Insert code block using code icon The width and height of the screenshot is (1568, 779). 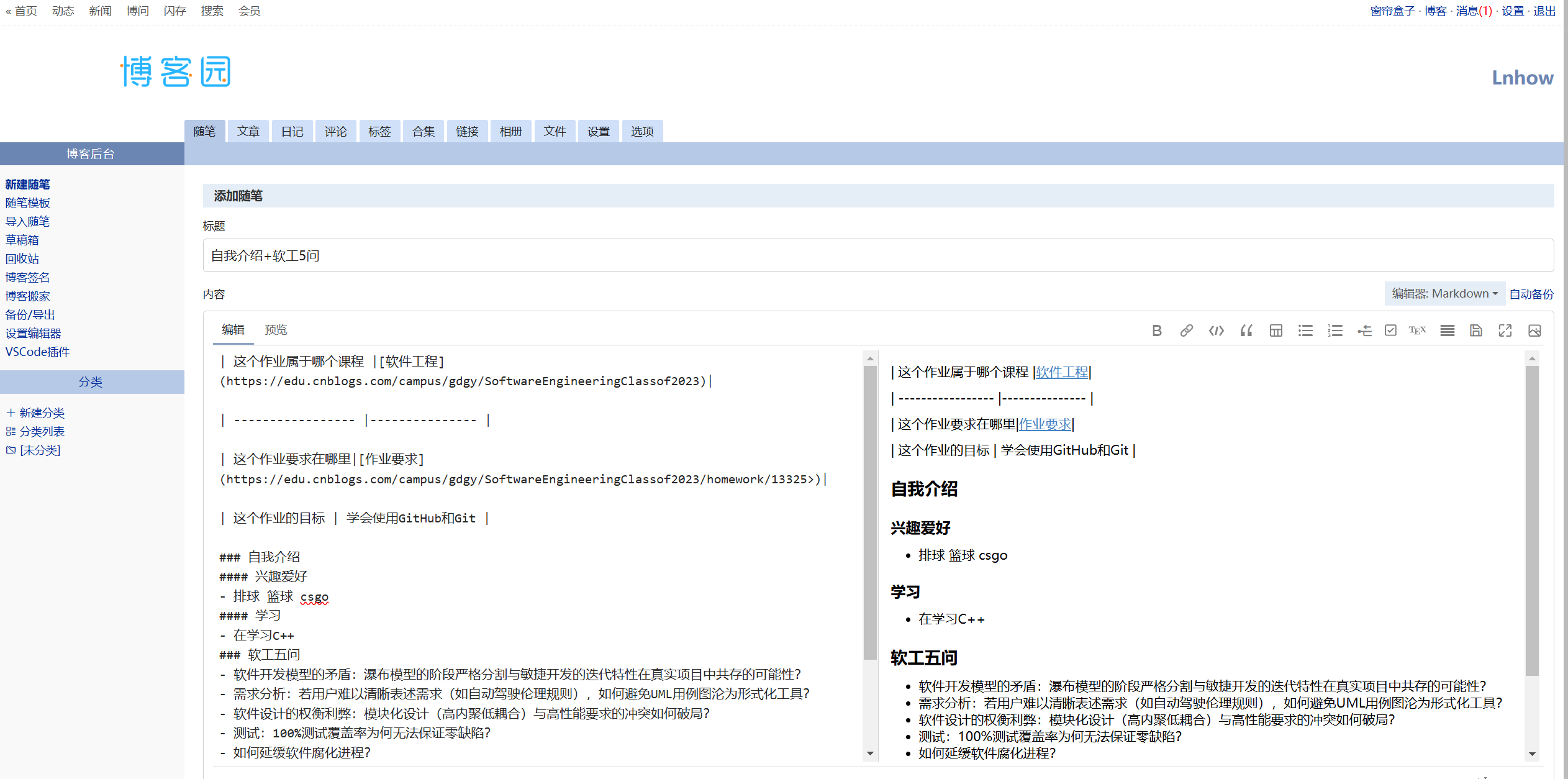click(x=1216, y=330)
